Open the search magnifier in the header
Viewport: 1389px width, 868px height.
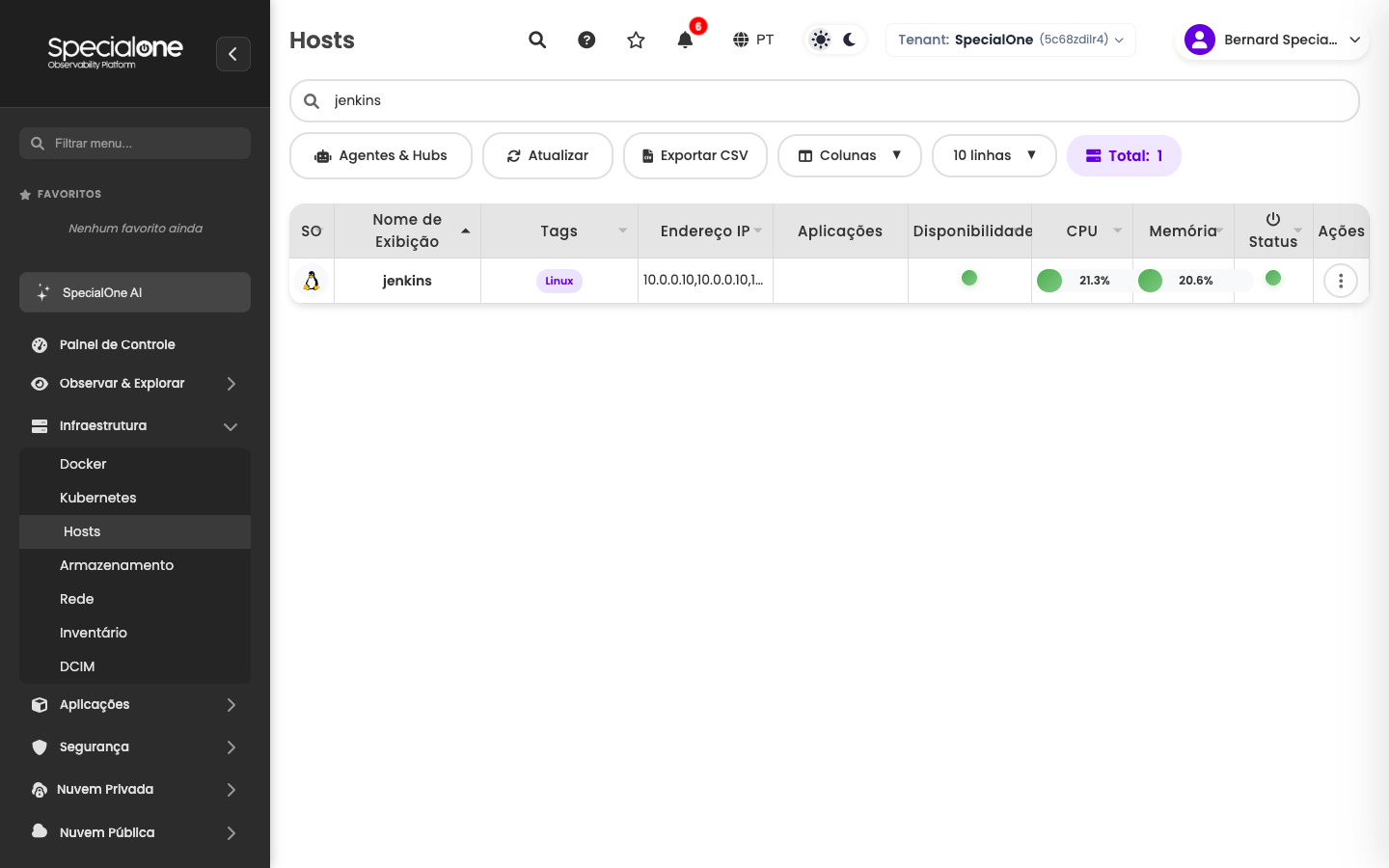point(537,40)
